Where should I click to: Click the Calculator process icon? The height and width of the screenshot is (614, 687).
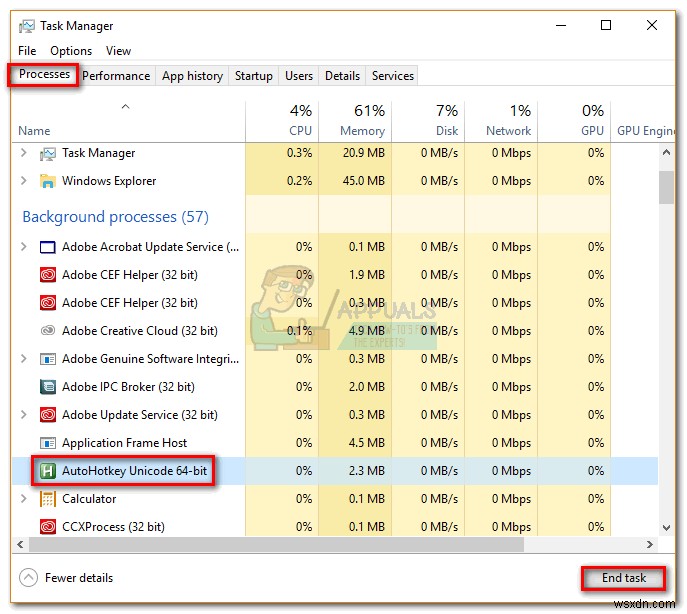[48, 499]
